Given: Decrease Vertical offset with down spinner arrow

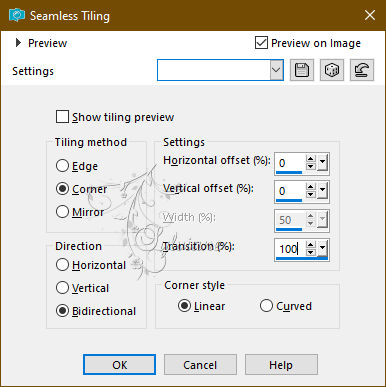Looking at the screenshot, I should pos(311,194).
